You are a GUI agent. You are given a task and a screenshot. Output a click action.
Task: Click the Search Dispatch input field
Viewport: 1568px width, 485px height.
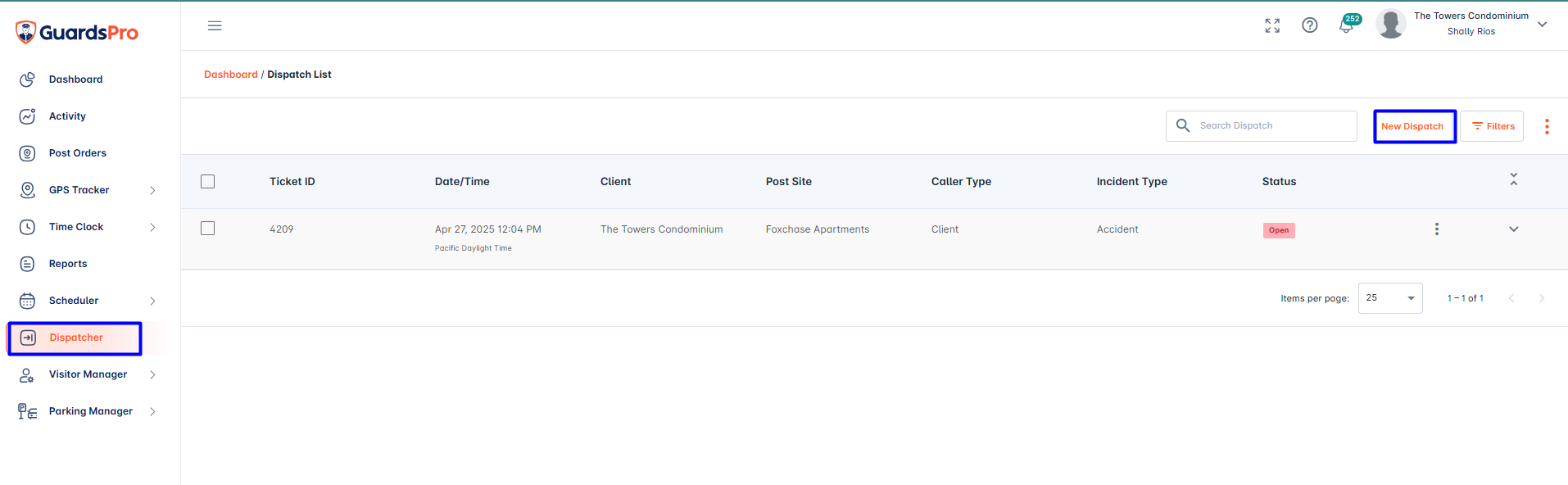1262,126
